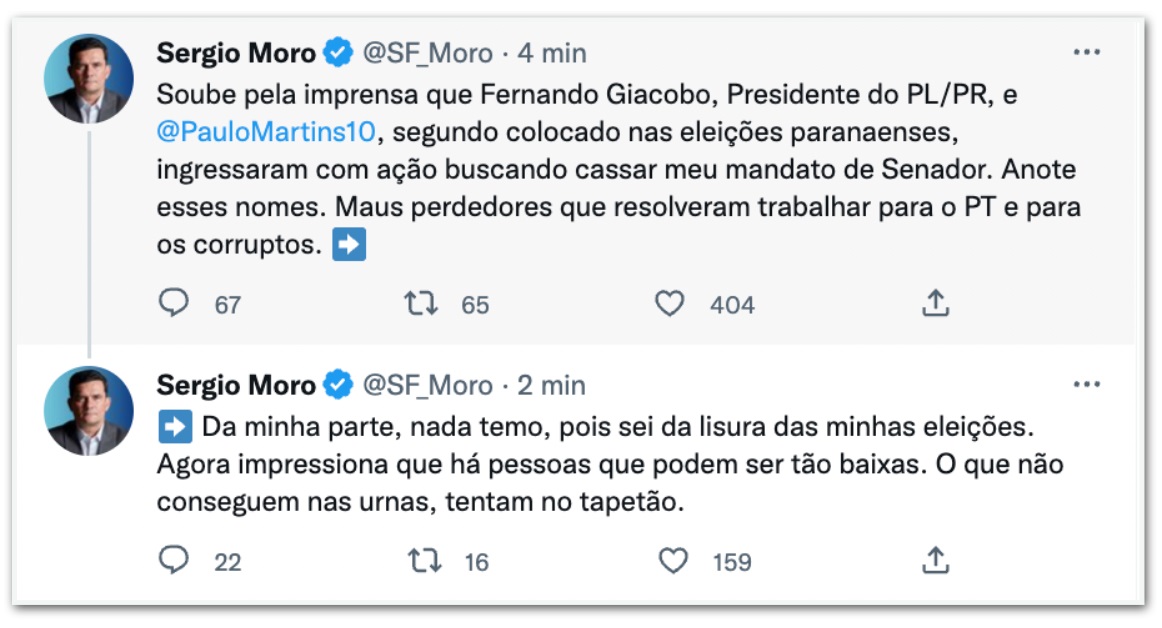
Task: Click the verified badge on the second tweet
Action: 338,385
